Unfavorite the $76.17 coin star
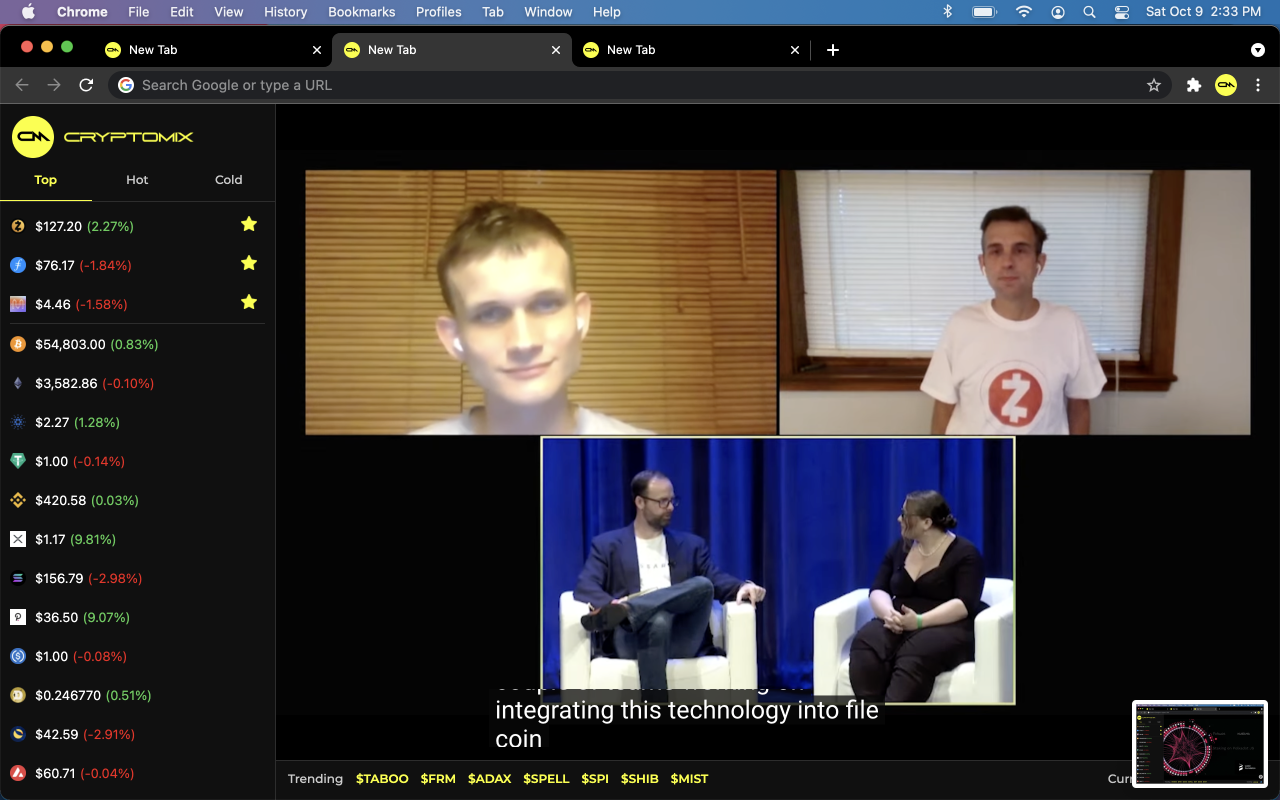Screen dimensions: 1280x800 pyautogui.click(x=249, y=263)
